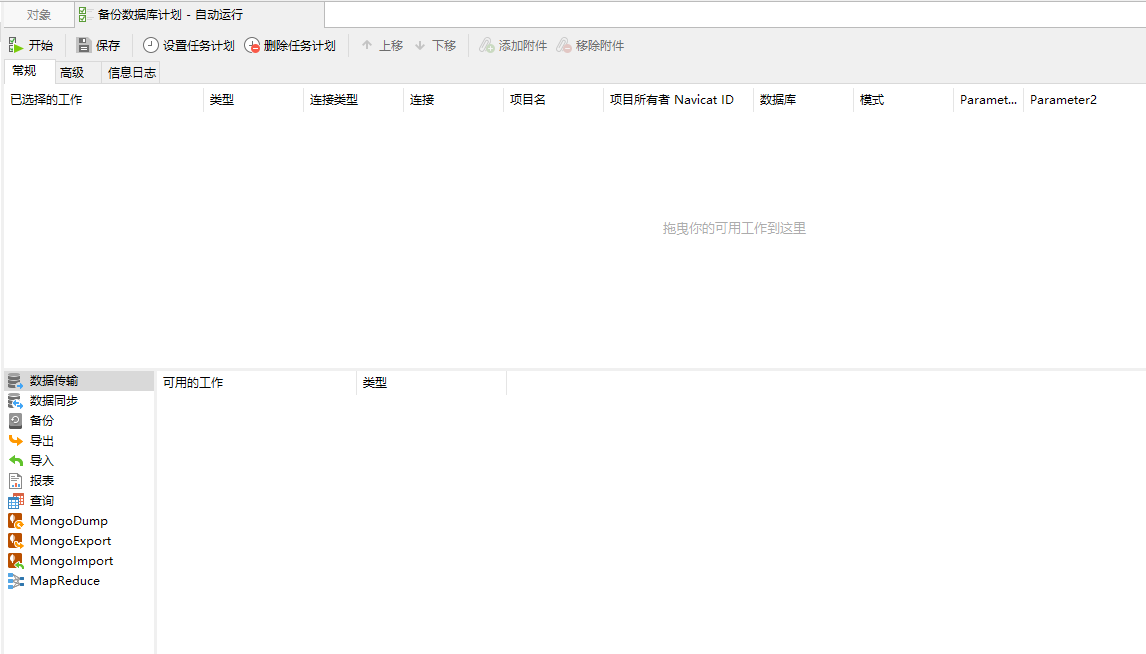Switch to the 信息日志 log tab
The image size is (1146, 654).
point(131,73)
